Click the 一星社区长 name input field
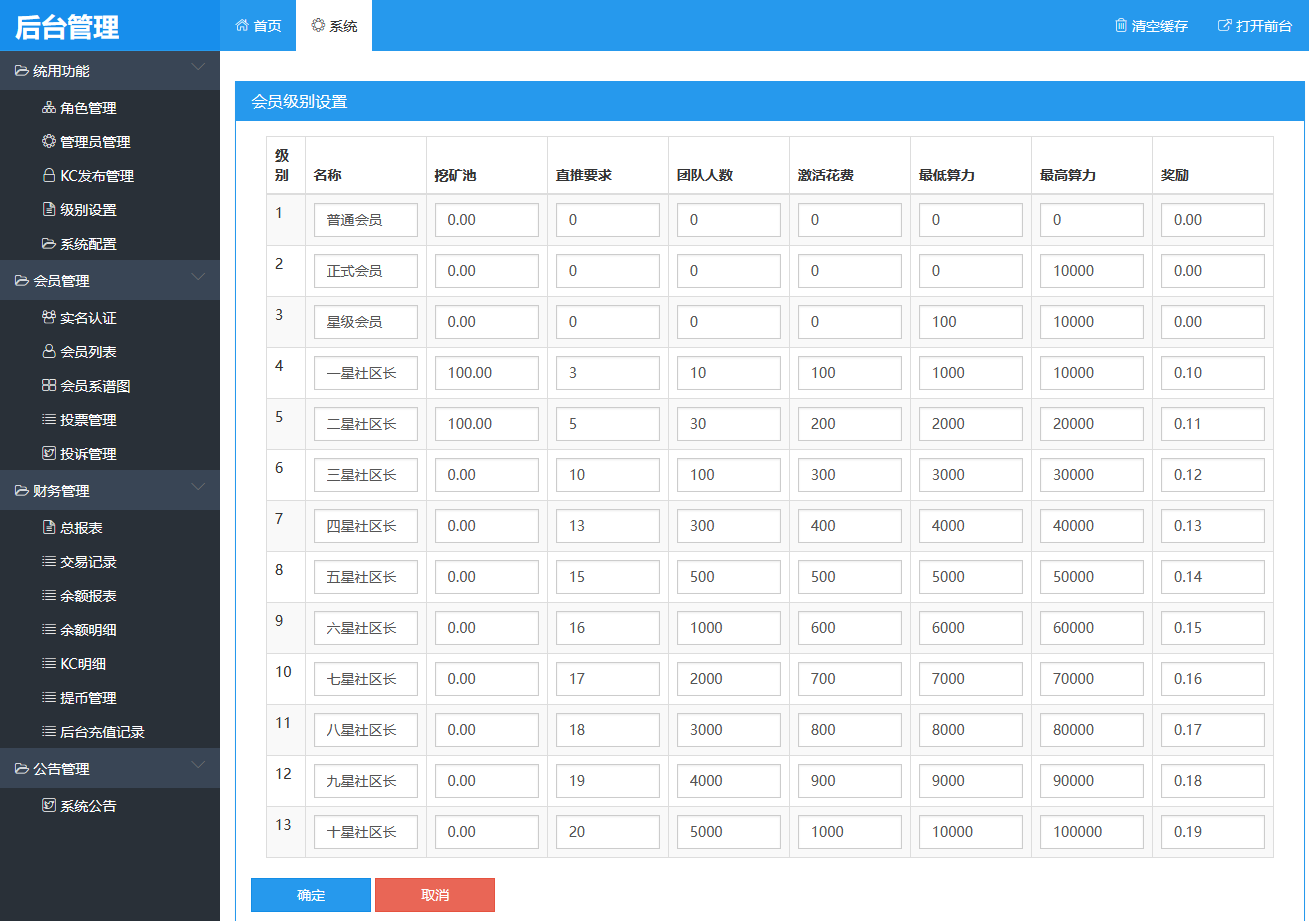Image resolution: width=1309 pixels, height=921 pixels. [365, 373]
